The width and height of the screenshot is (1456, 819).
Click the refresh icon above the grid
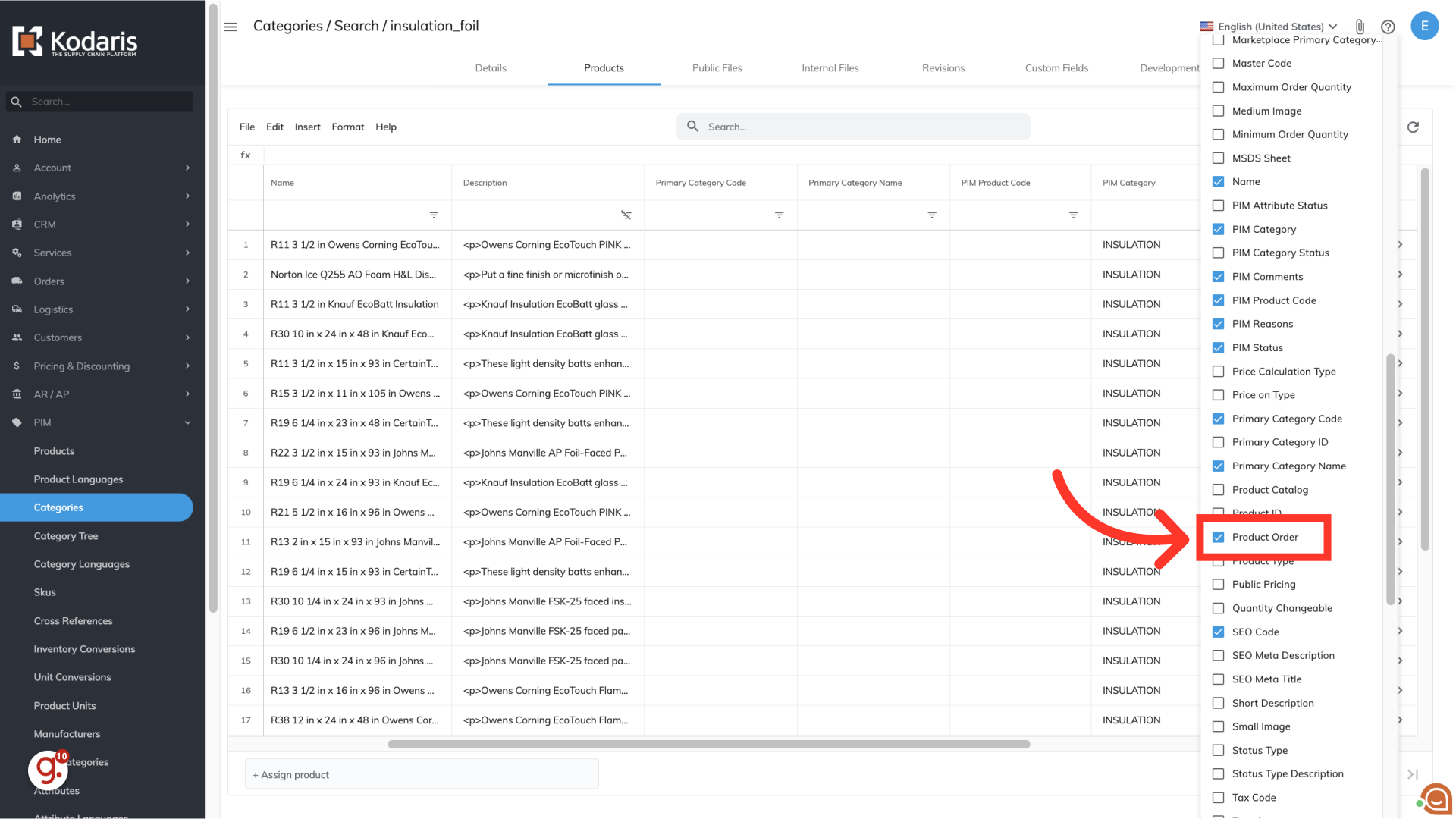tap(1413, 127)
